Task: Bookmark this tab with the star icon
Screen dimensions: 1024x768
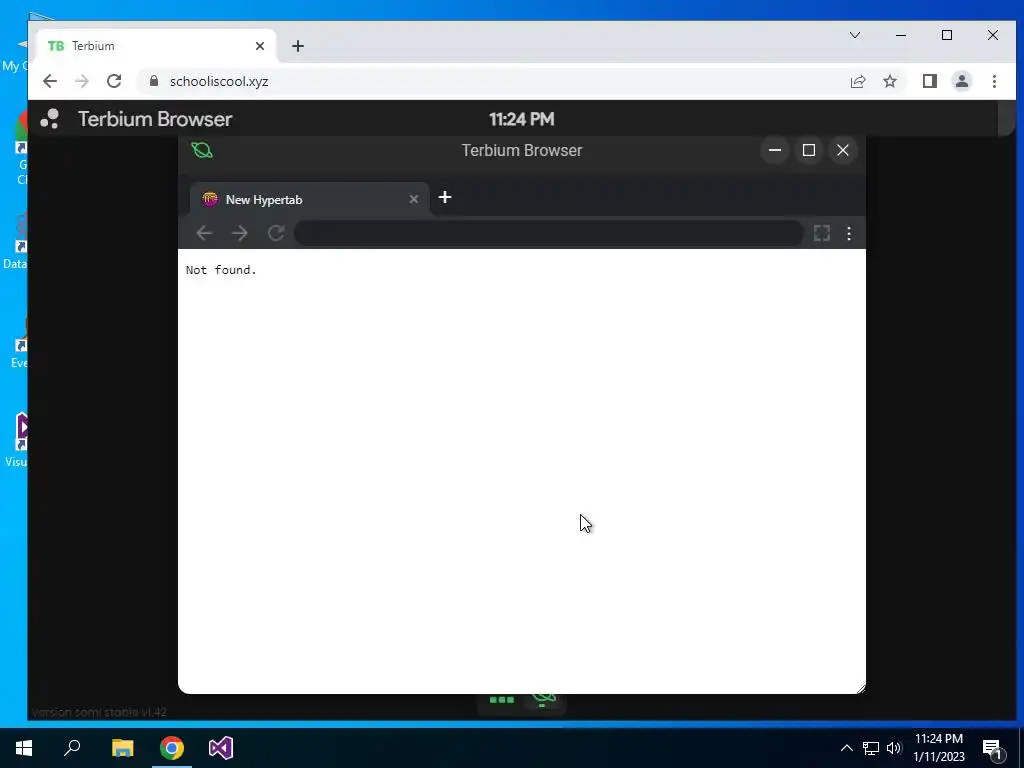Action: click(x=889, y=82)
